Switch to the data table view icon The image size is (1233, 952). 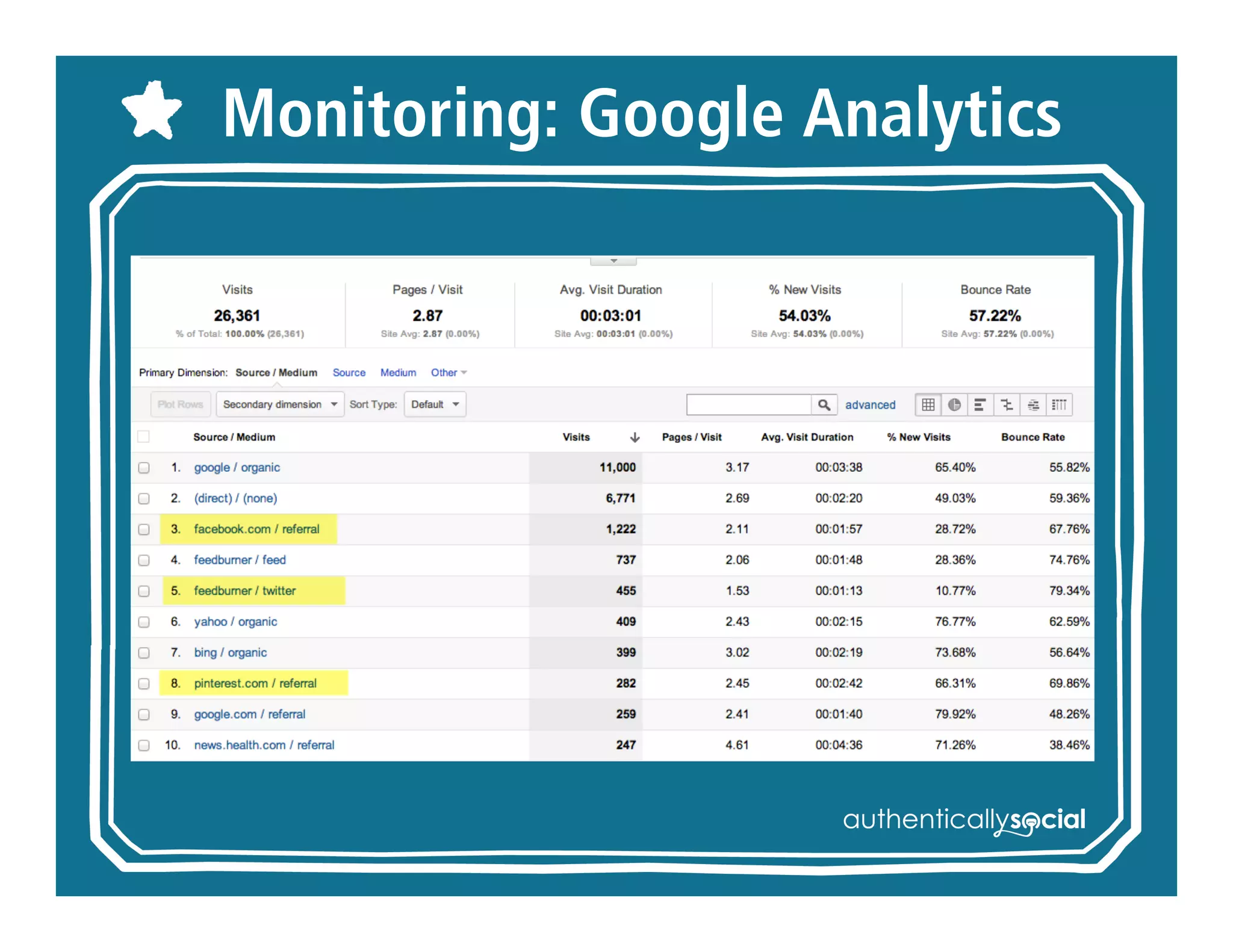coord(928,405)
